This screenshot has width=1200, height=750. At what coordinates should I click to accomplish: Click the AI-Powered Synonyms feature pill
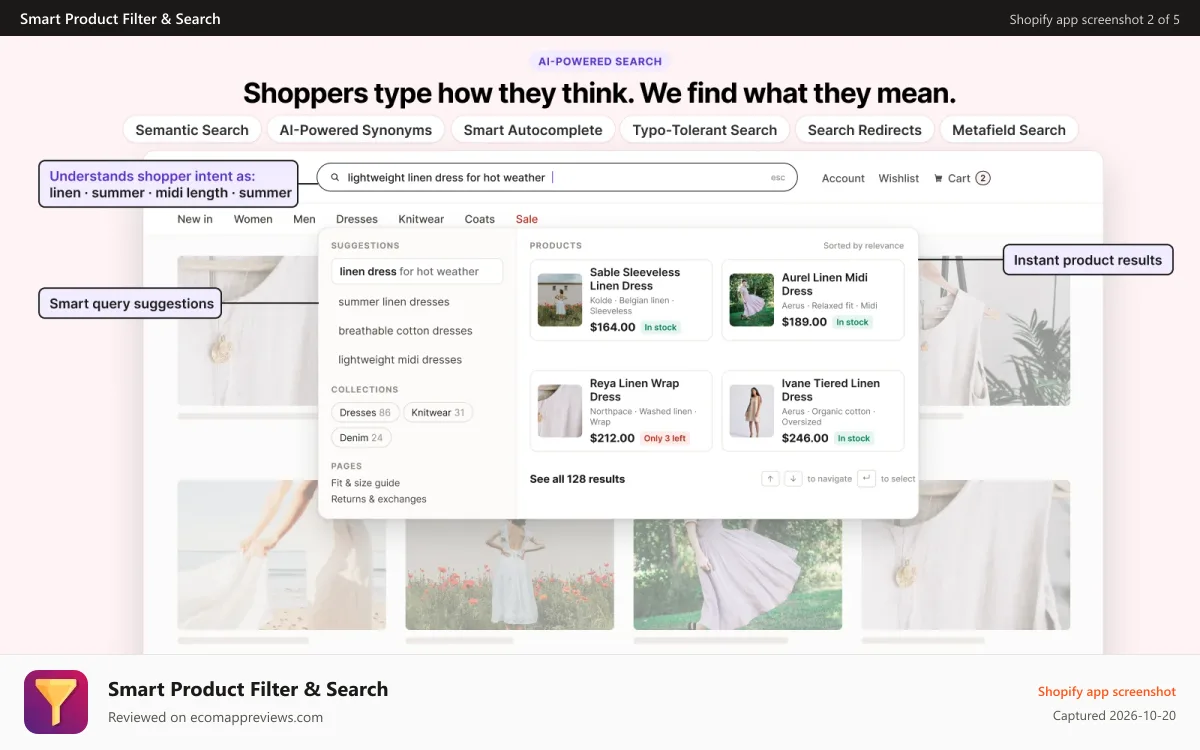(x=356, y=130)
